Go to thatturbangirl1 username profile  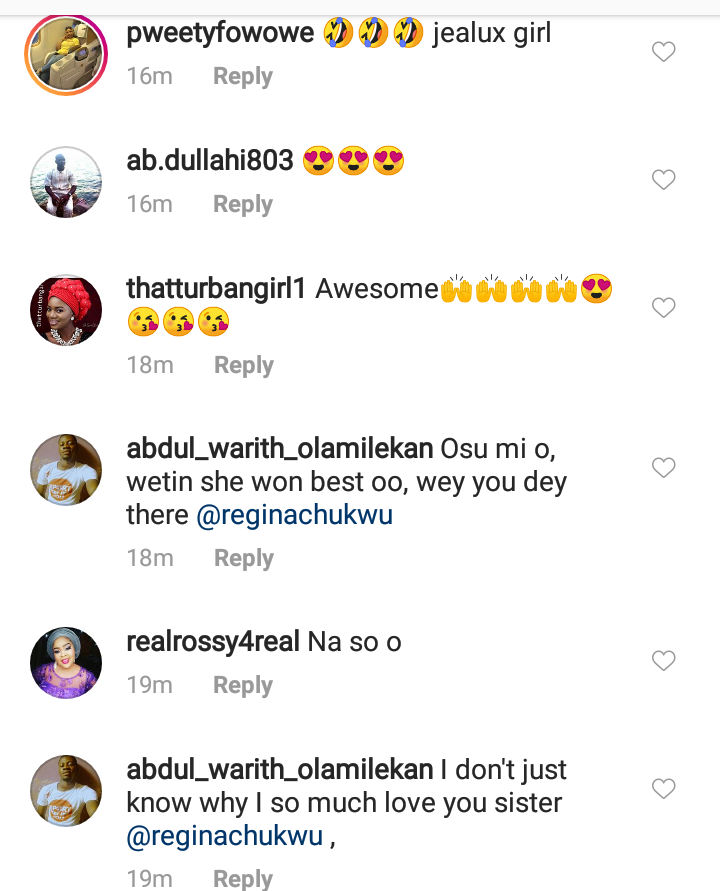pos(217,289)
